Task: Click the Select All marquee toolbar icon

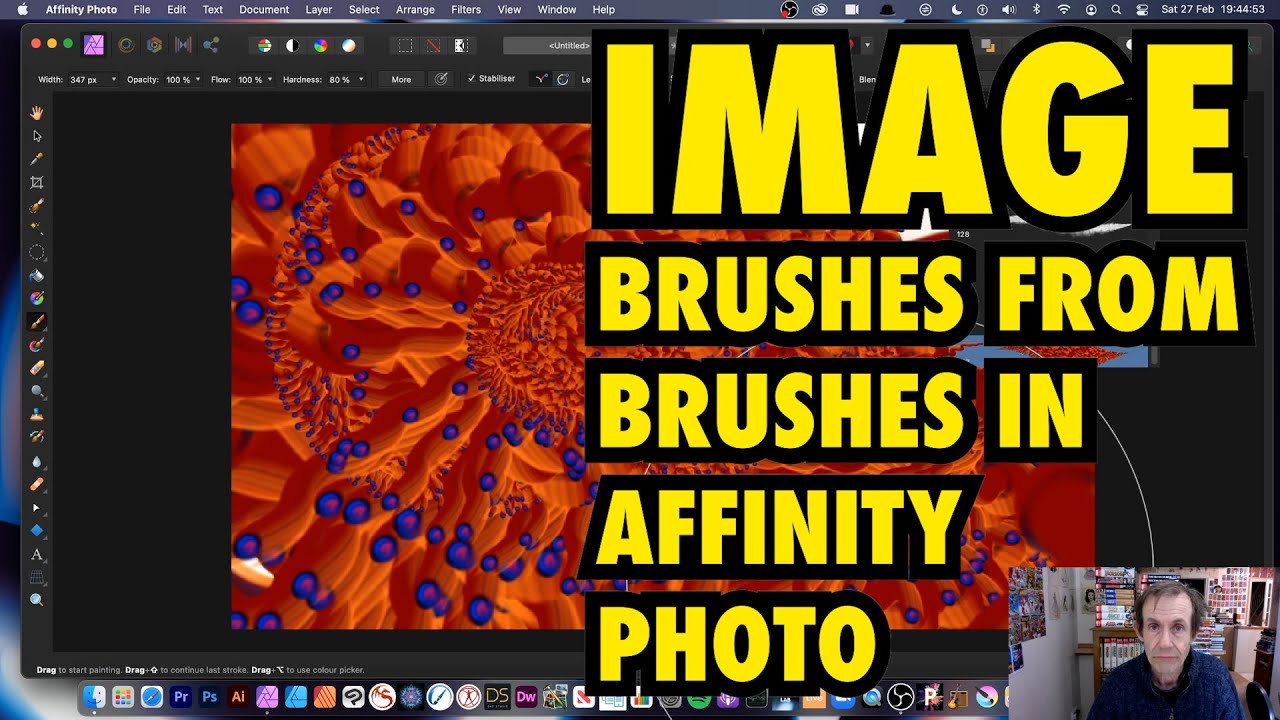Action: (405, 45)
